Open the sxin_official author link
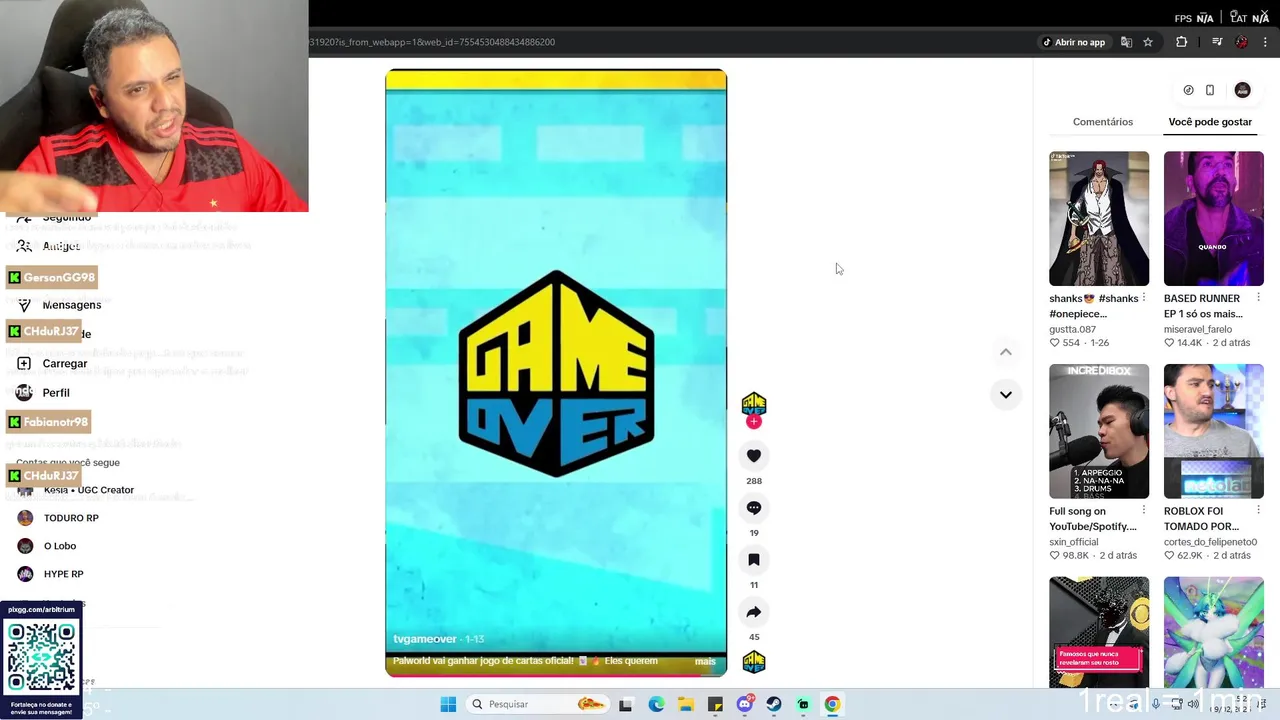The image size is (1280, 720). pyautogui.click(x=1074, y=542)
